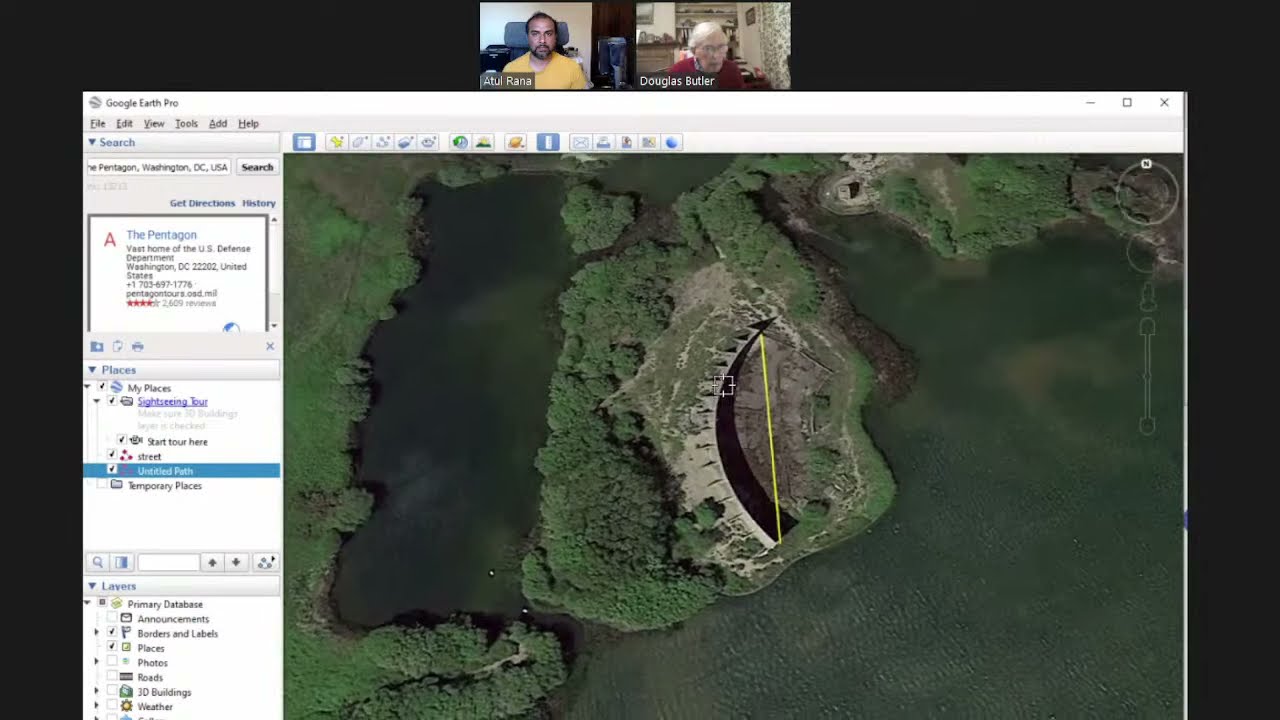Open the search History link

click(258, 203)
